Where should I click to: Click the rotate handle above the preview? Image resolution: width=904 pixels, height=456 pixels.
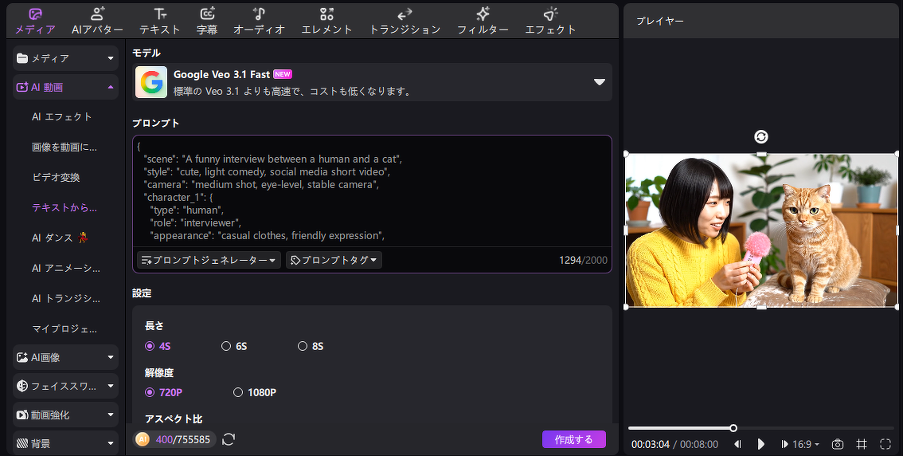click(x=761, y=137)
